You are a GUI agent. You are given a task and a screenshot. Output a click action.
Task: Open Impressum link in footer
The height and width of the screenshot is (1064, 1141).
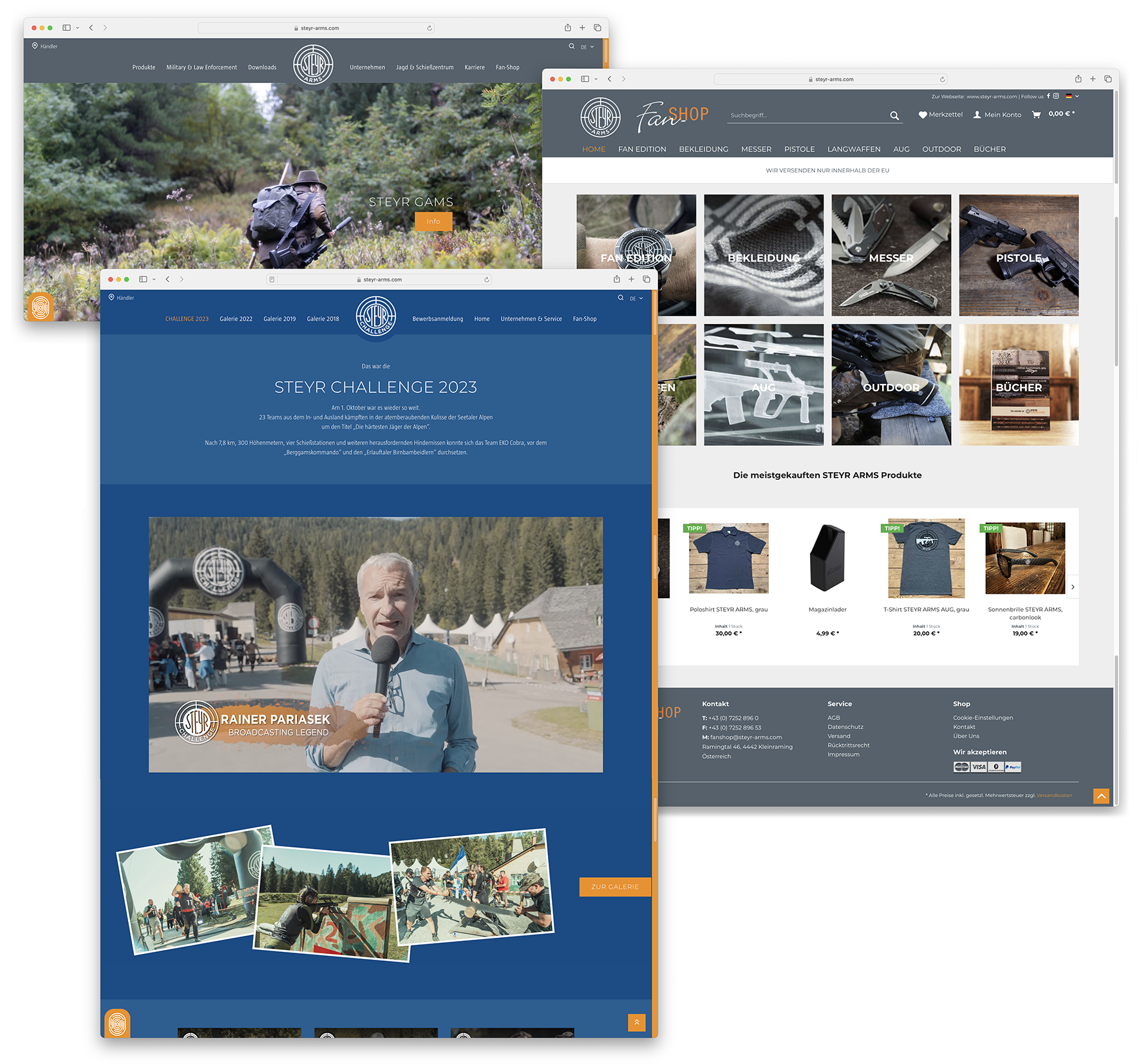pos(844,754)
